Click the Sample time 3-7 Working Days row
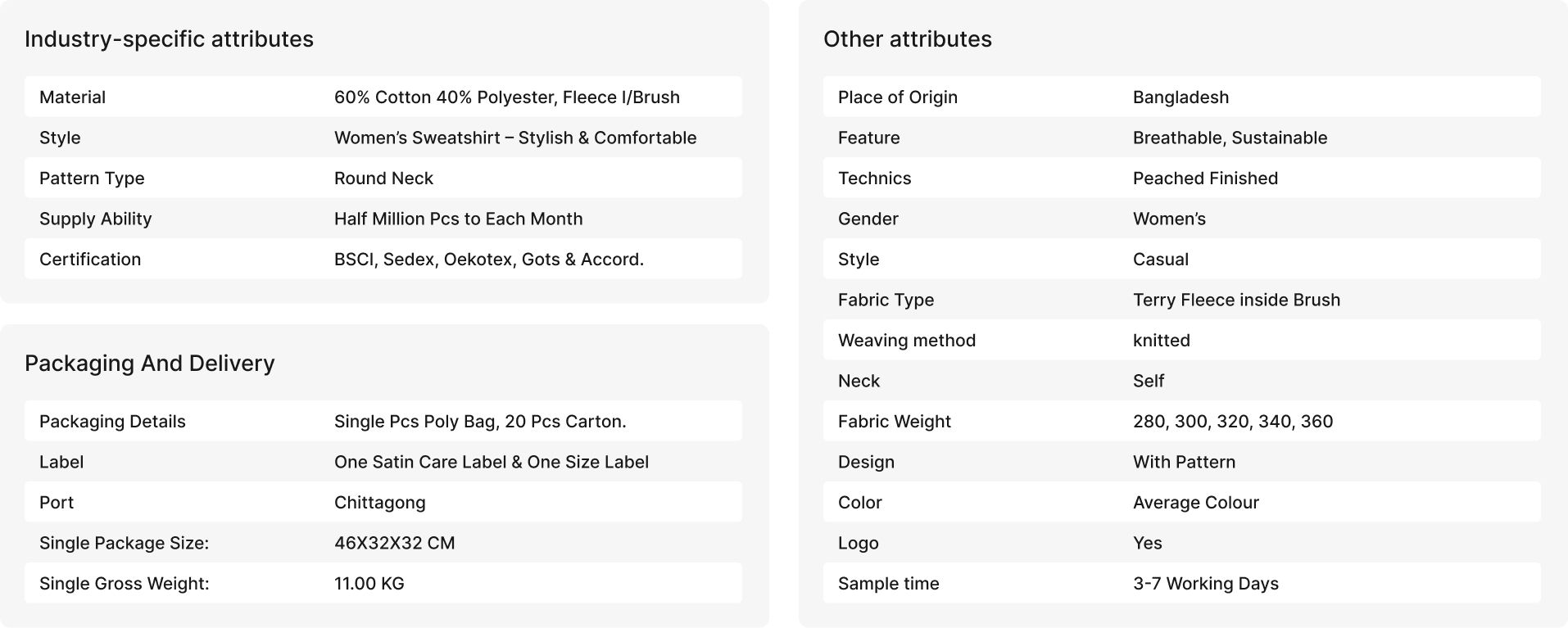 click(1181, 583)
